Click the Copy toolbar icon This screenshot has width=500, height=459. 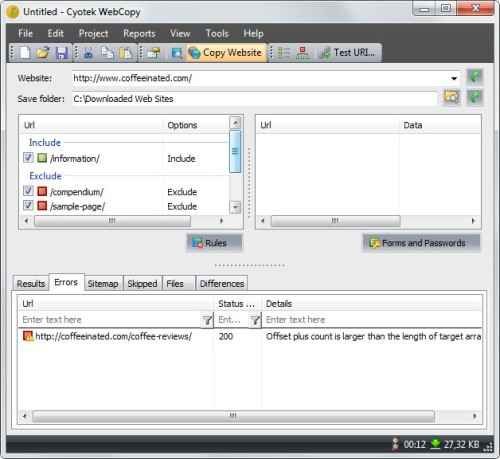107,53
